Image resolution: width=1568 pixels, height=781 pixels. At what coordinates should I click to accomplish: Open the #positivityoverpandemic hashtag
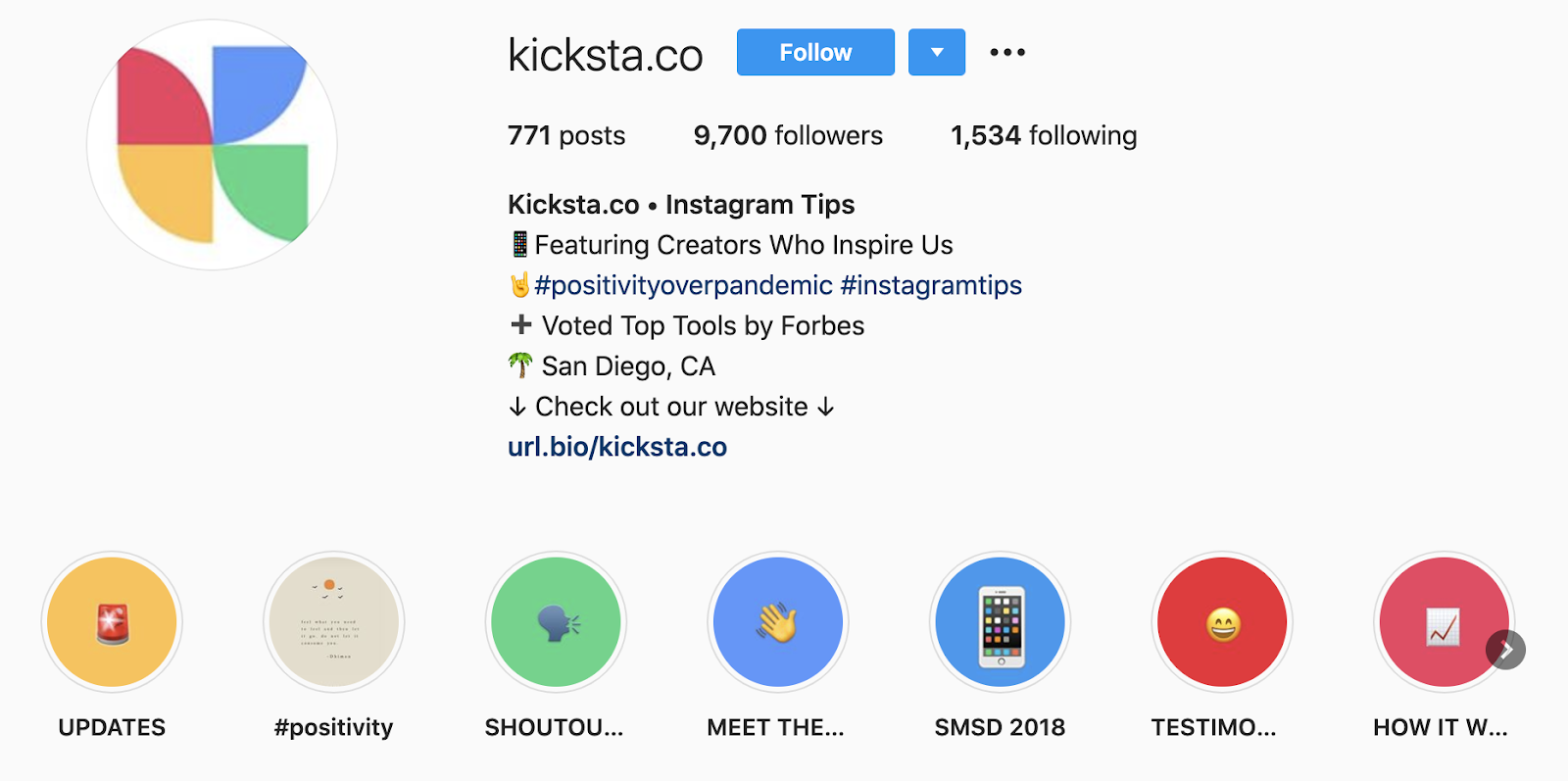(683, 285)
